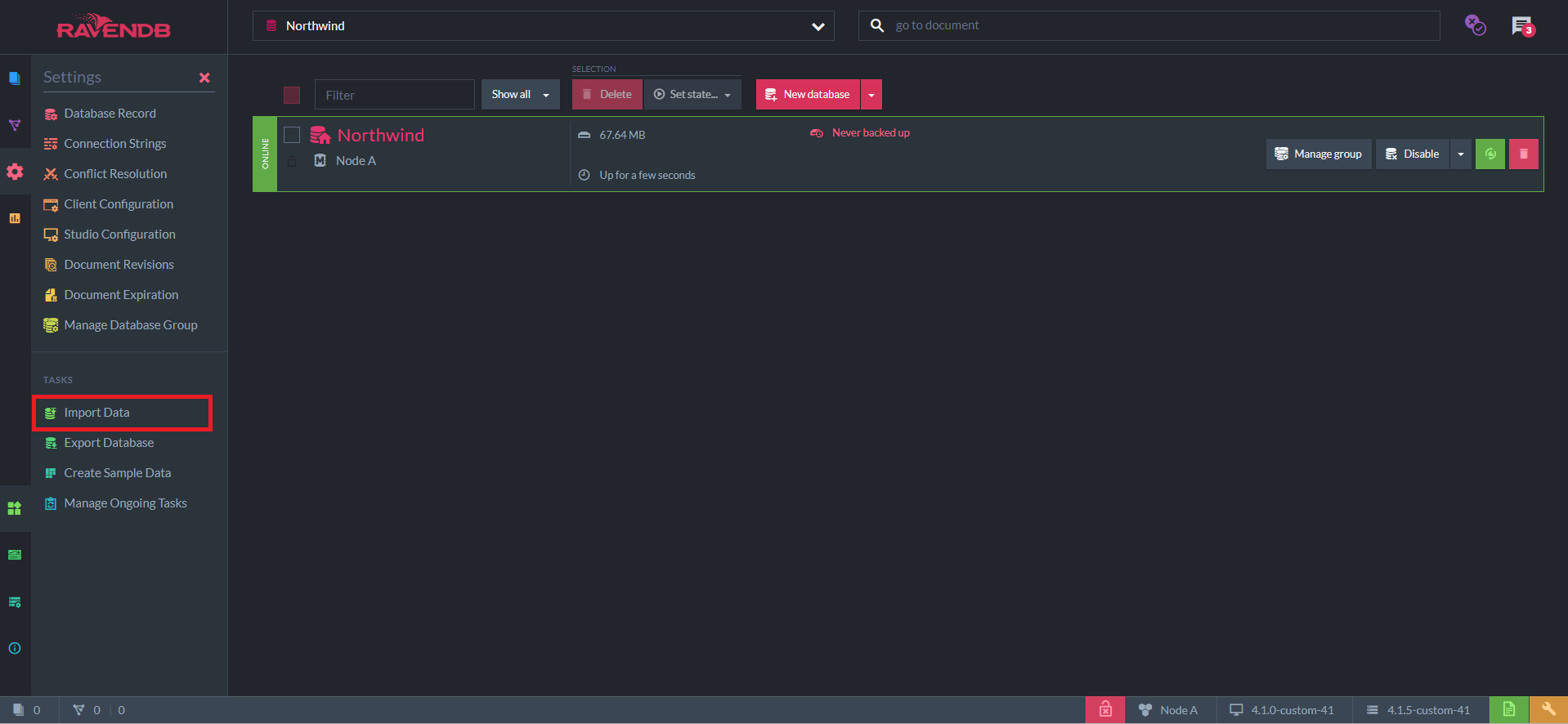
Task: Open the Indexes sidebar icon
Action: (15, 125)
